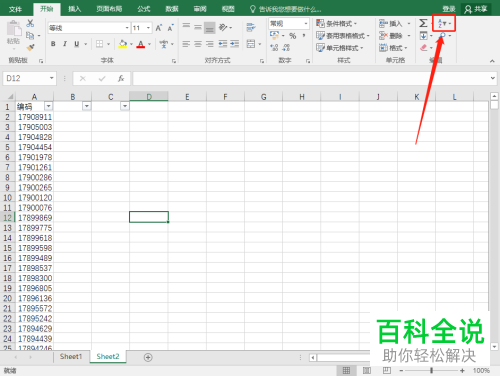Collapse the ribbon with the arrow

(x=492, y=61)
